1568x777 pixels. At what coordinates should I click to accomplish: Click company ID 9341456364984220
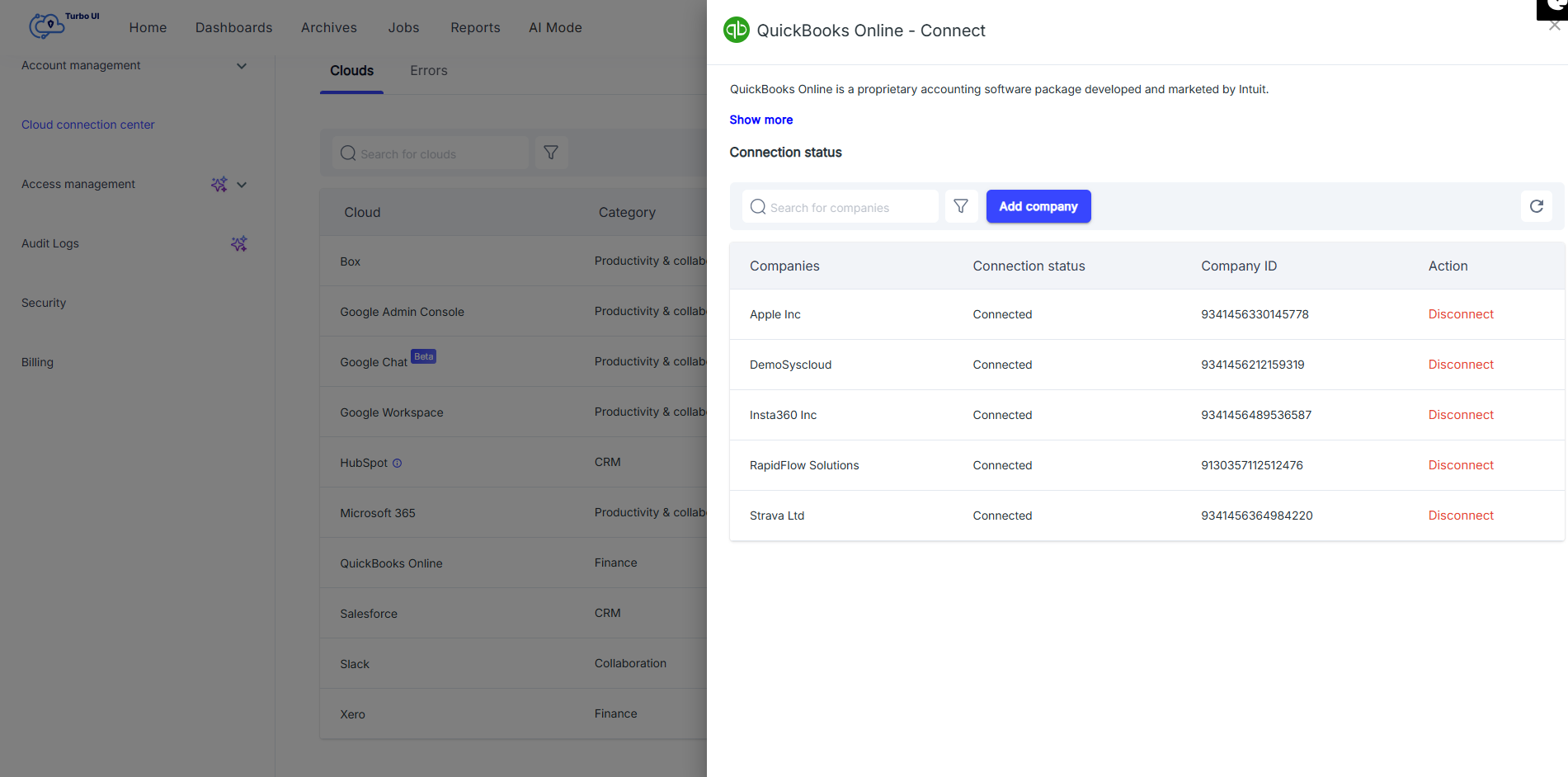[x=1257, y=516]
